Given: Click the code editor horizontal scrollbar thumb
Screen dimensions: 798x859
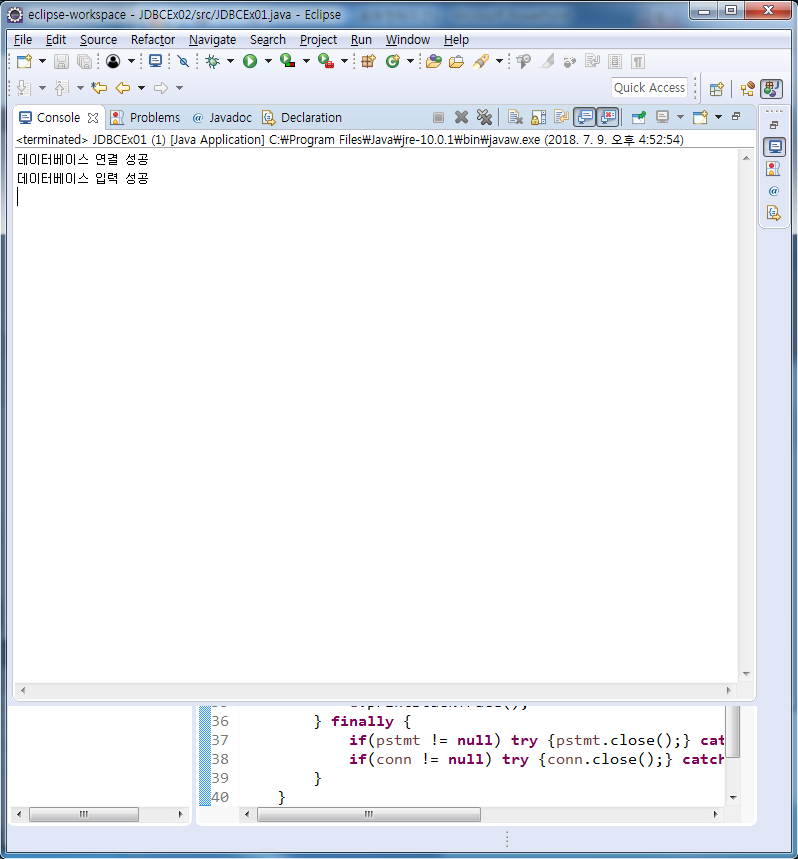Looking at the screenshot, I should pyautogui.click(x=369, y=814).
